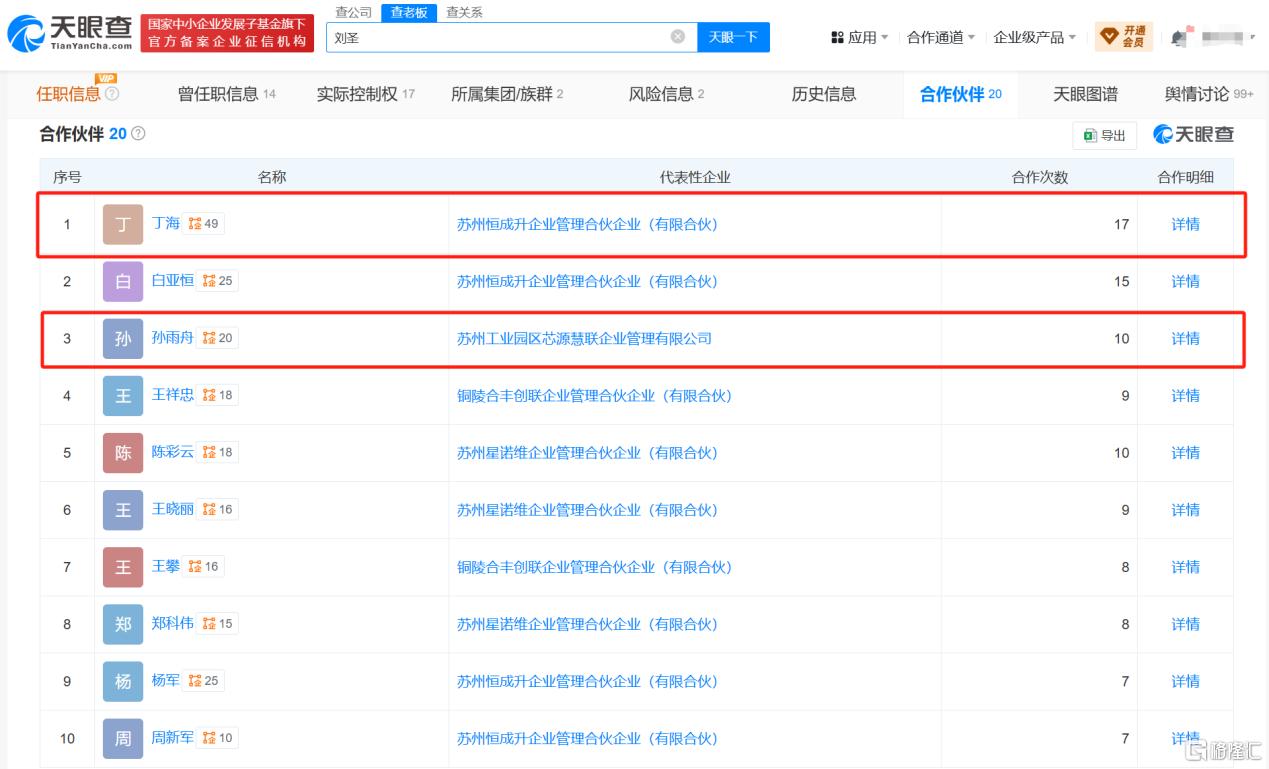
Task: Open 苏州工业园区芯源慧联企业管理有限公司 link
Action: pyautogui.click(x=584, y=339)
